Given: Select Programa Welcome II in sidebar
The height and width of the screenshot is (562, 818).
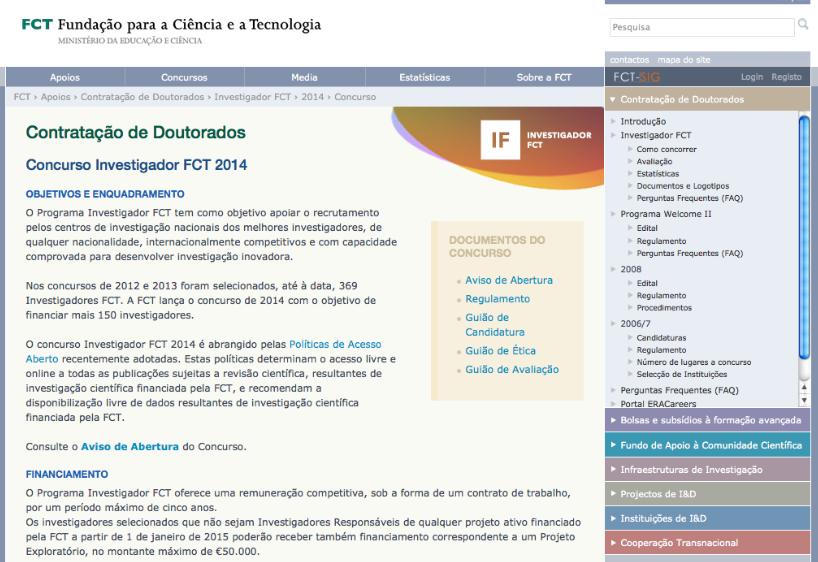Looking at the screenshot, I should pos(666,214).
